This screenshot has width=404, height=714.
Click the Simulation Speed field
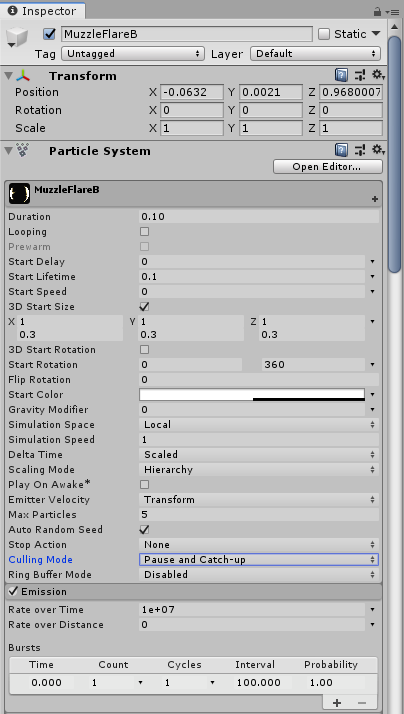coord(258,439)
